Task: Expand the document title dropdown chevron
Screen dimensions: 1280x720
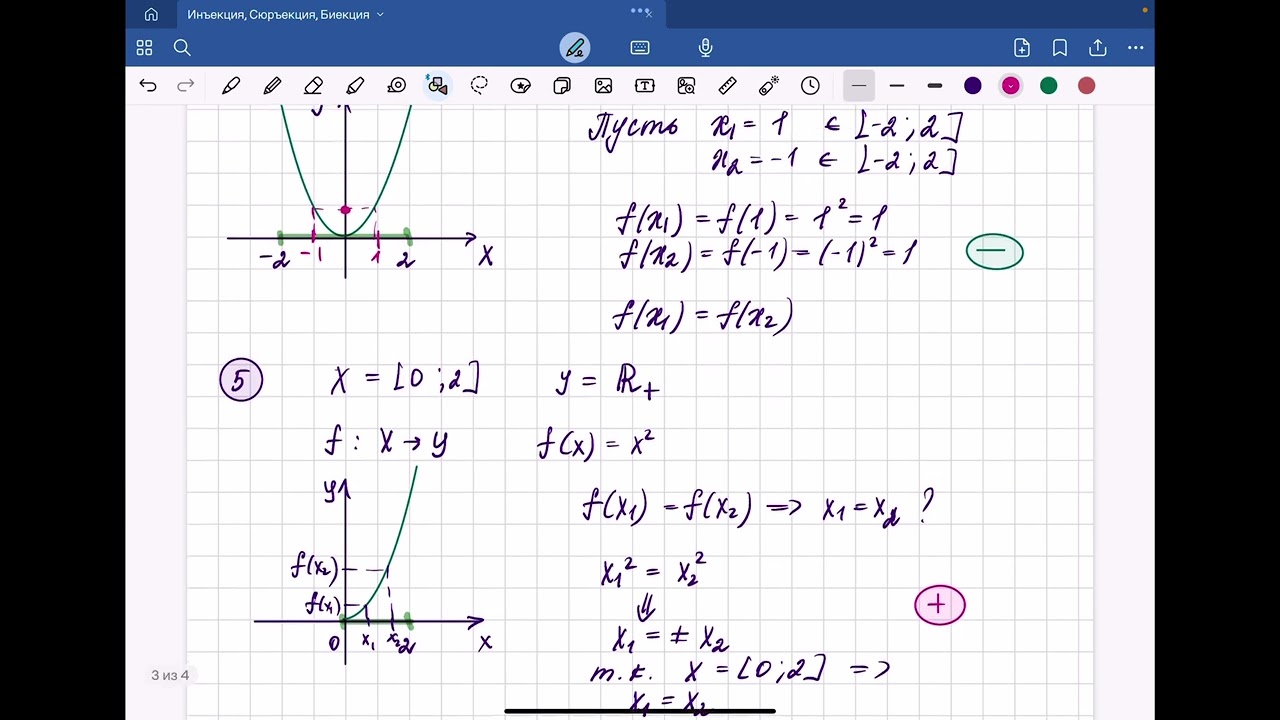Action: pyautogui.click(x=380, y=15)
